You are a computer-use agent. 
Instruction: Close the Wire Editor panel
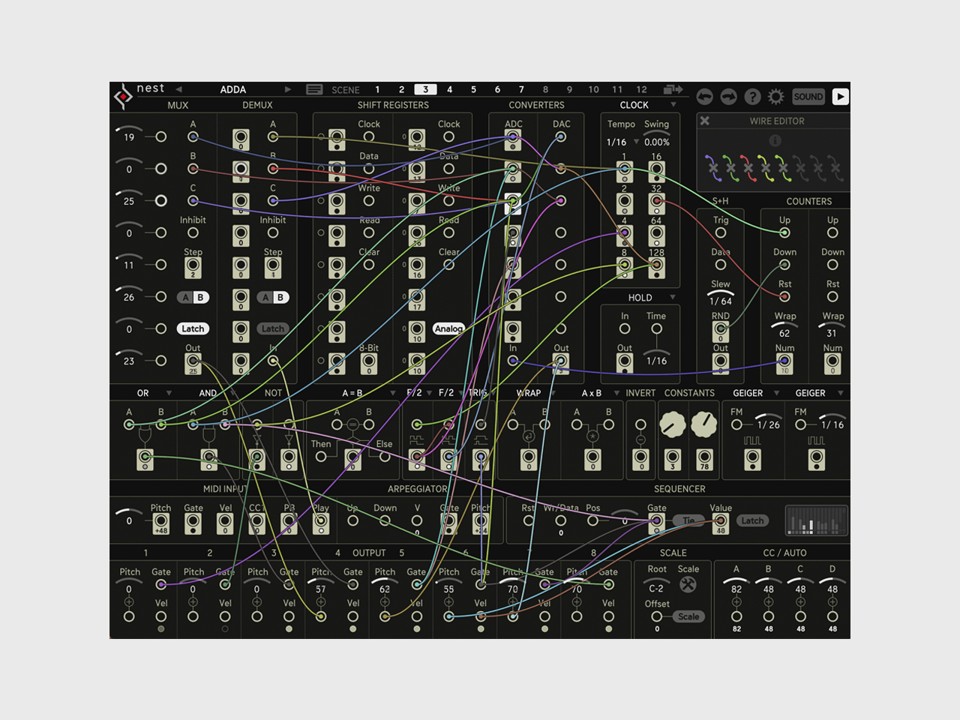(x=705, y=121)
